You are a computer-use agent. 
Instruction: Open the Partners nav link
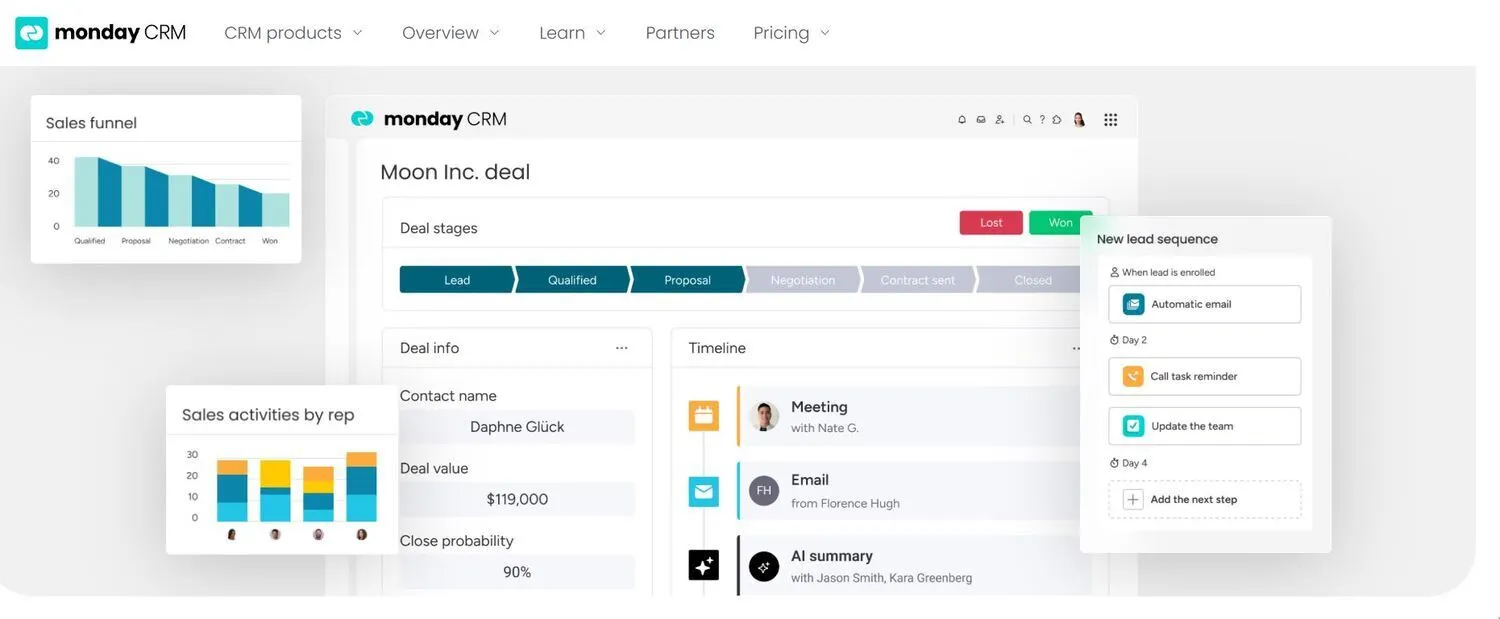click(x=680, y=33)
